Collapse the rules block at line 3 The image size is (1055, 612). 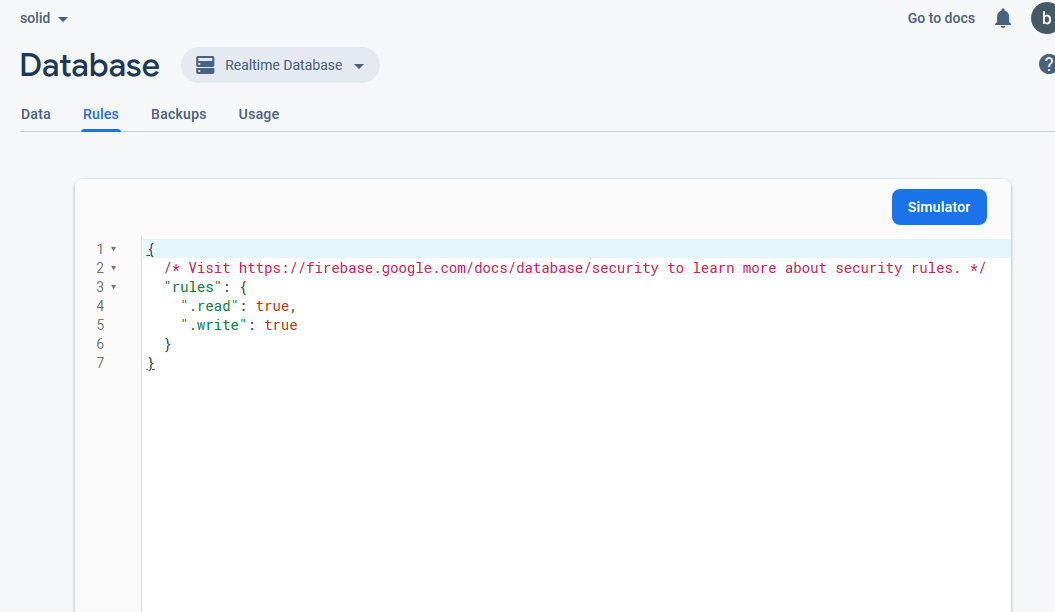[x=114, y=287]
